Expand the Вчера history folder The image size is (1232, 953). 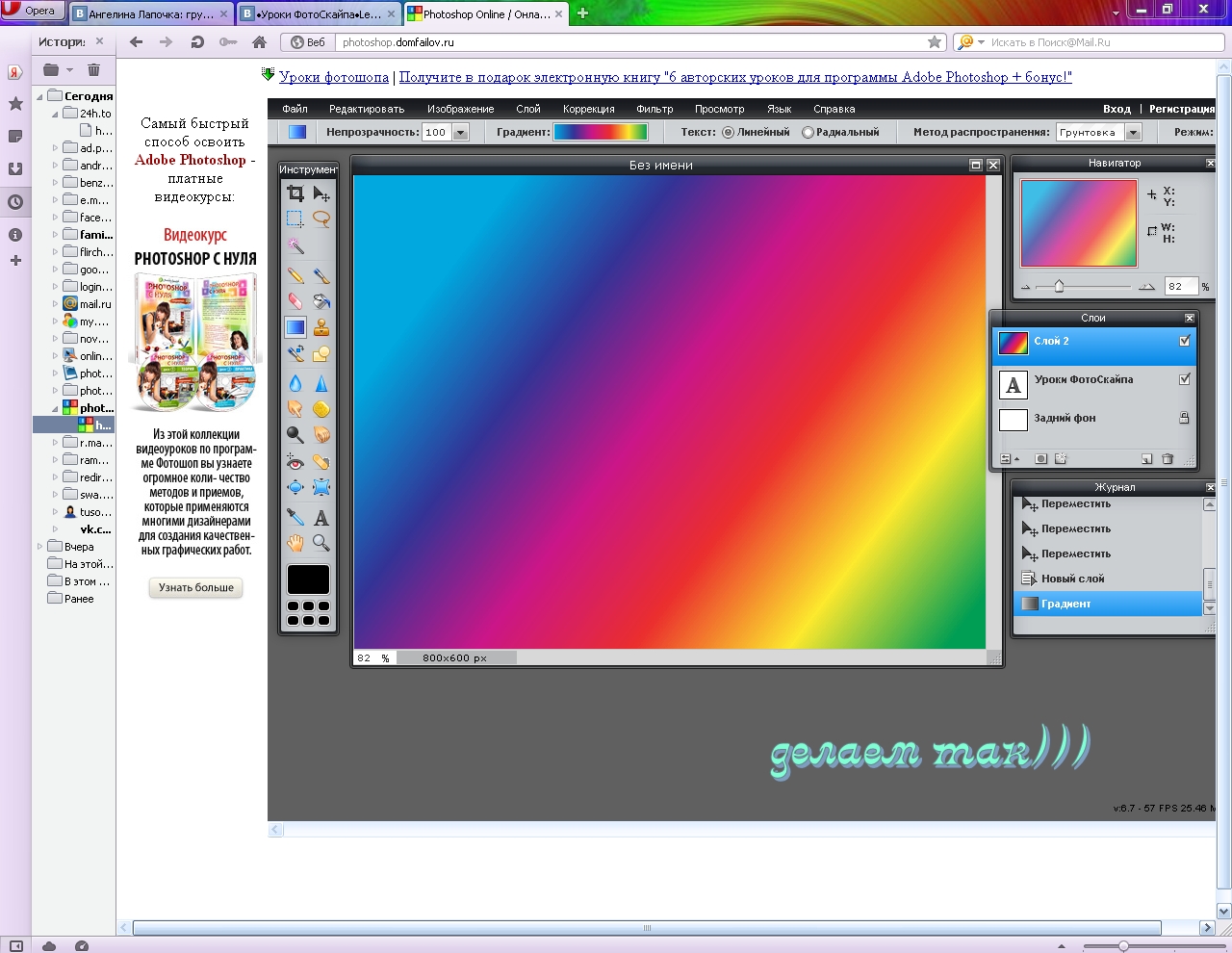tap(40, 547)
